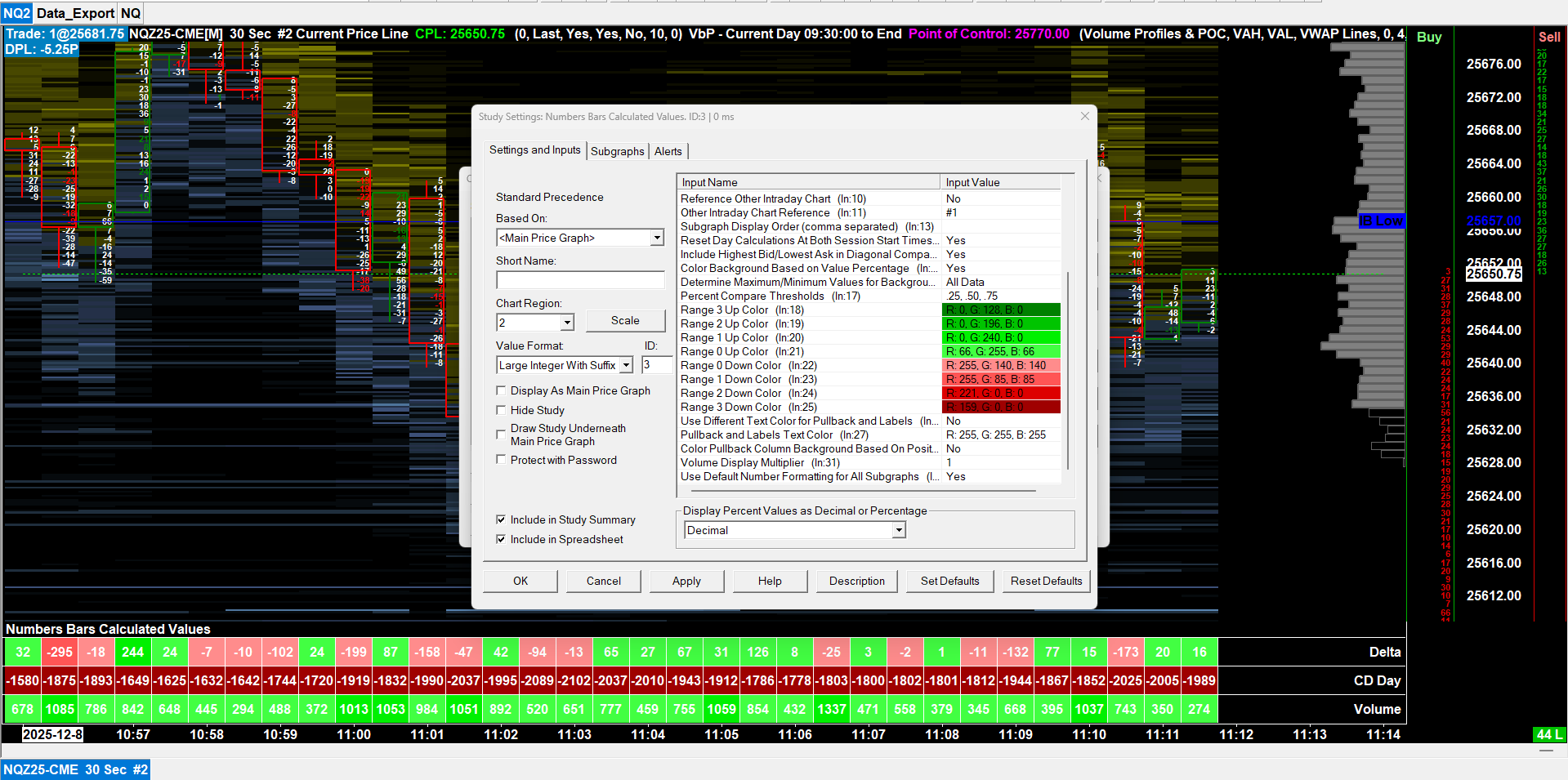1568x780 pixels.
Task: Close the Study Settings dialog
Action: coord(1084,117)
